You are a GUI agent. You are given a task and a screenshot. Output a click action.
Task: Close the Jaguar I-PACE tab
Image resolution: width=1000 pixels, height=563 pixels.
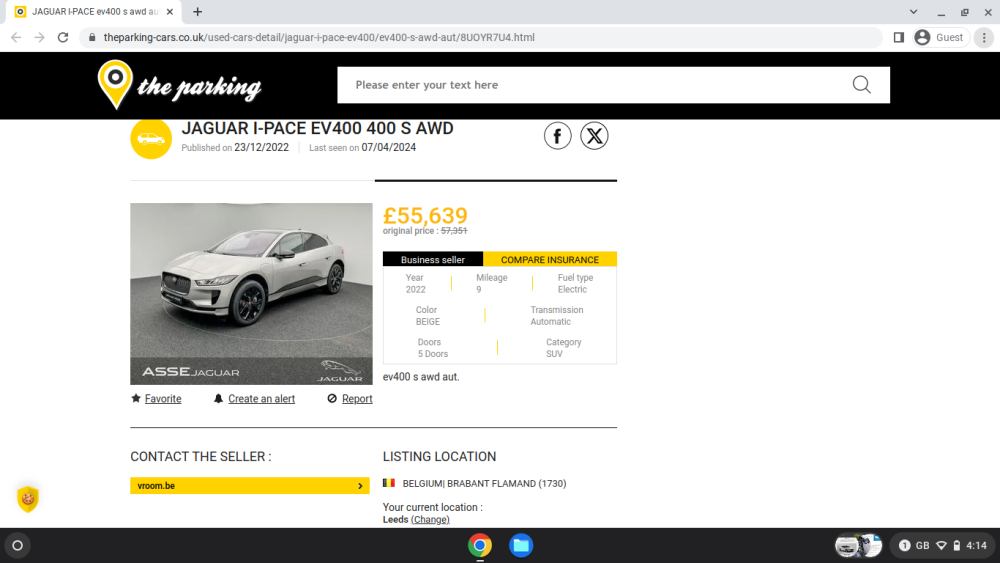pyautogui.click(x=170, y=11)
